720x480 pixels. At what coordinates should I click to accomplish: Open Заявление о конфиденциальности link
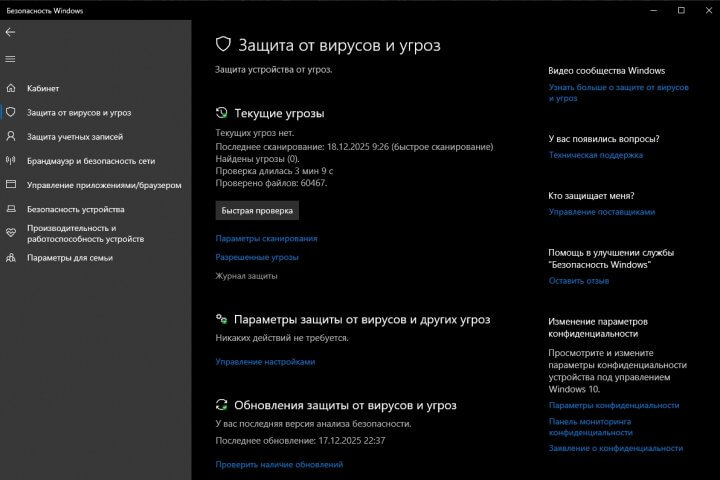click(x=616, y=448)
